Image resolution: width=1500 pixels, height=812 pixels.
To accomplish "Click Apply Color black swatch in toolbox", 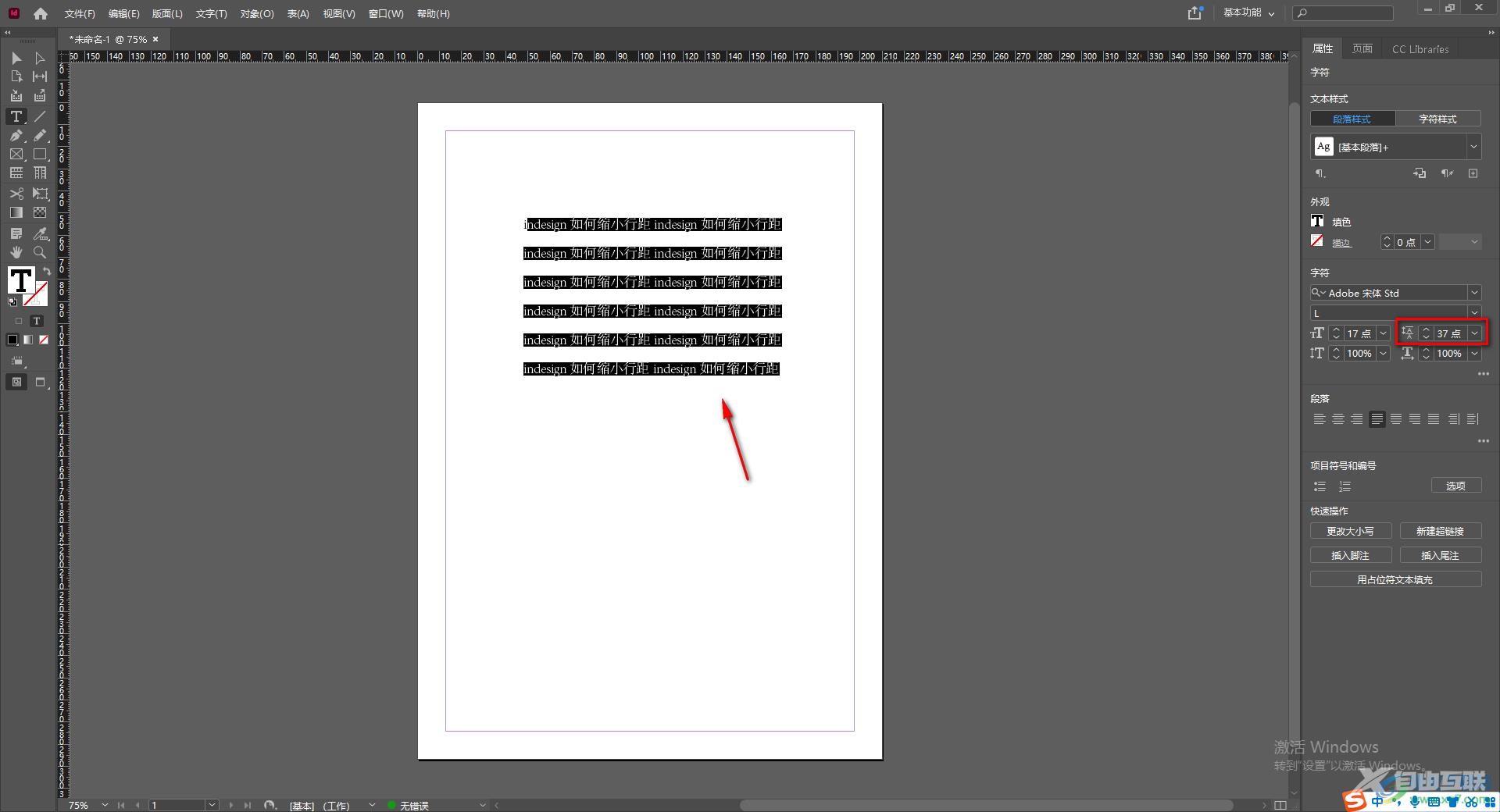I will 12,340.
